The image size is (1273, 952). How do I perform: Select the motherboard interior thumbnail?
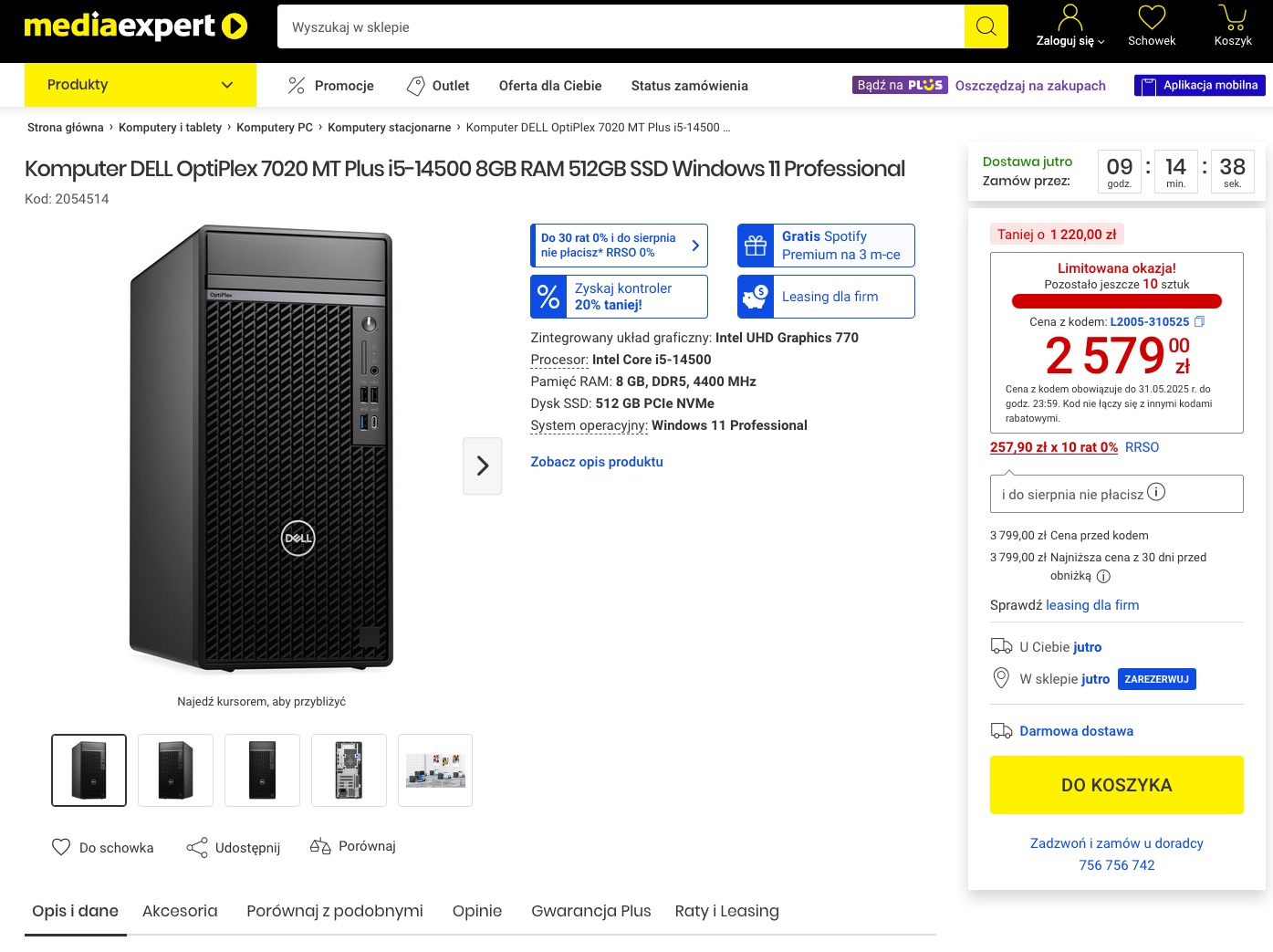(x=349, y=769)
